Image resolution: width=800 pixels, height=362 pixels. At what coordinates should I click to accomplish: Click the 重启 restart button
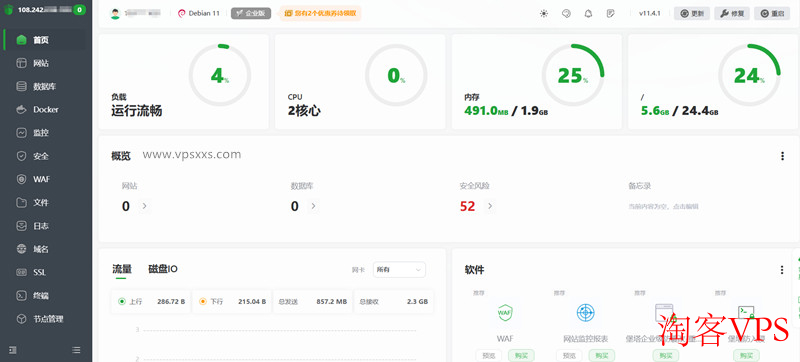click(772, 14)
